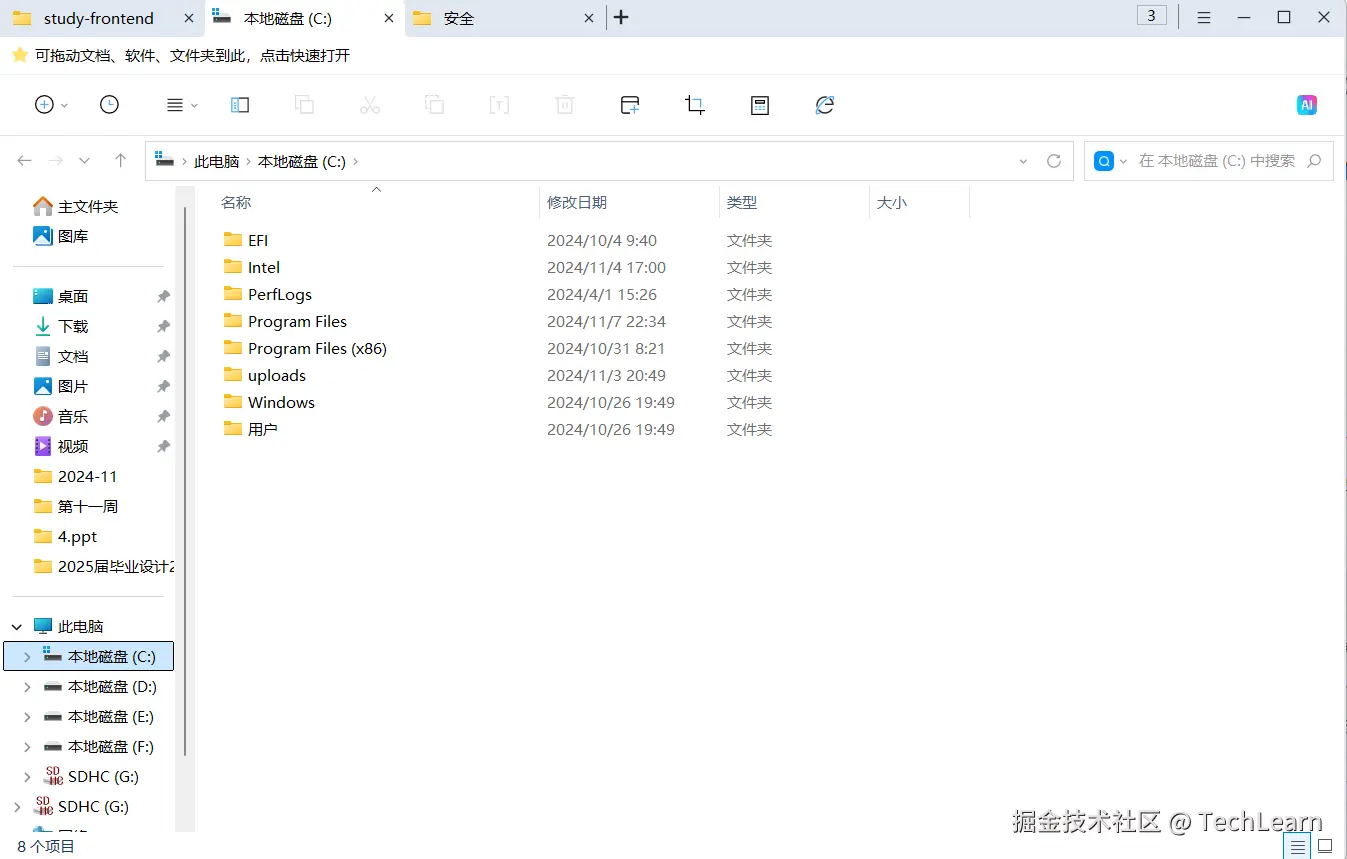This screenshot has width=1347, height=859.
Task: Collapse the 此电脑 tree node
Action: coord(17,627)
